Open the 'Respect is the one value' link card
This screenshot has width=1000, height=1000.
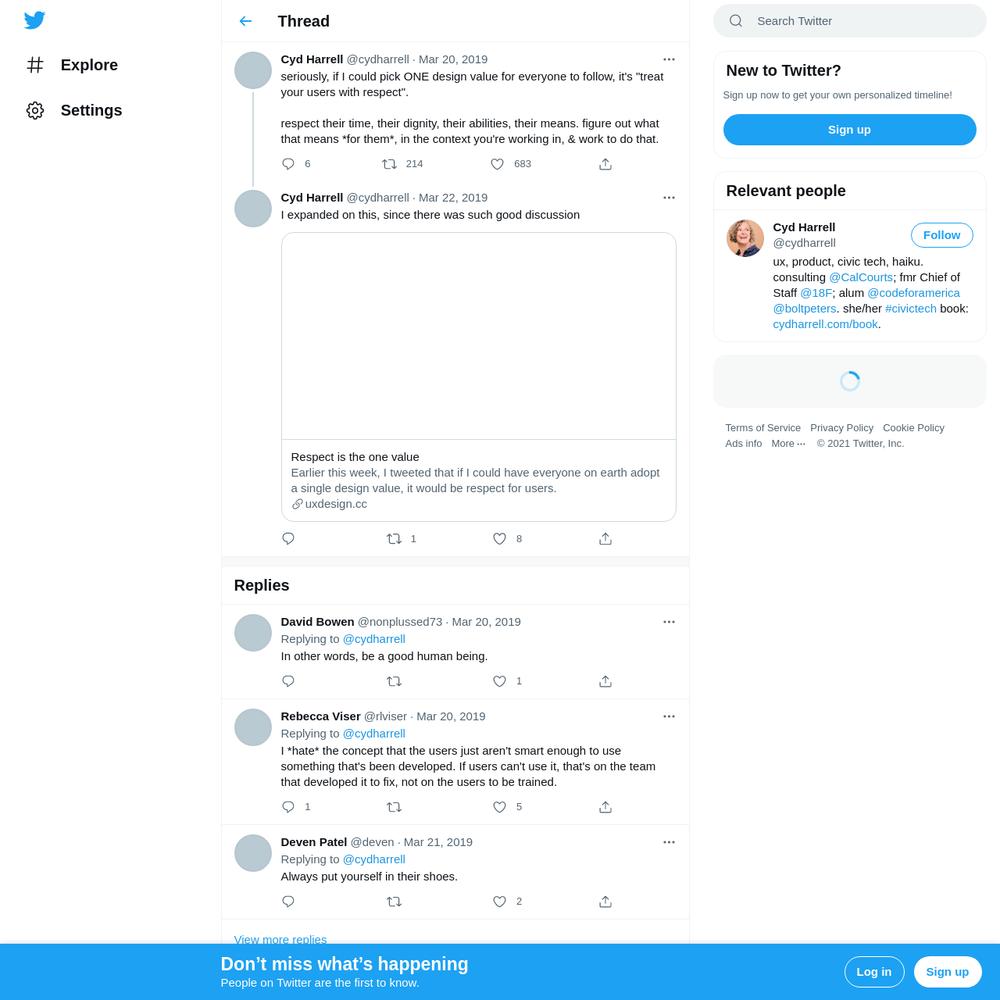click(x=478, y=377)
